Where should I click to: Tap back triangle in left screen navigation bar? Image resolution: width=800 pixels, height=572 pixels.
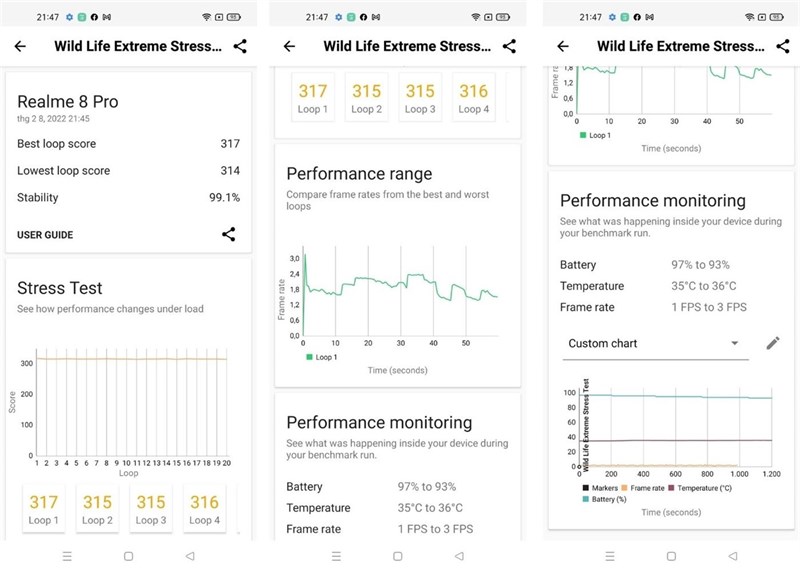(x=190, y=556)
